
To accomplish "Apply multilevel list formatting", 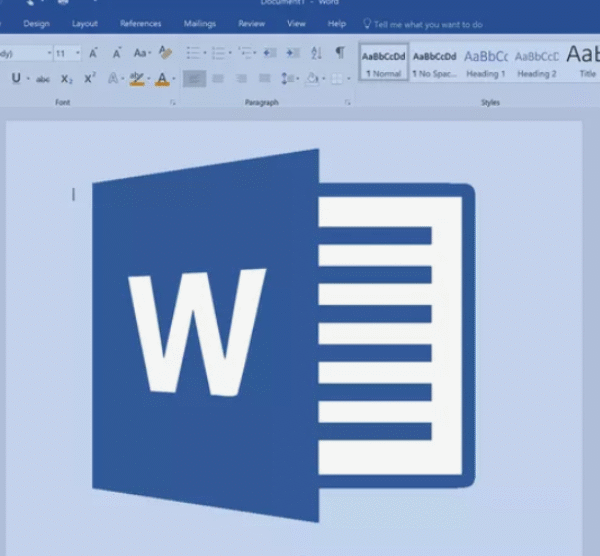I will coord(245,53).
